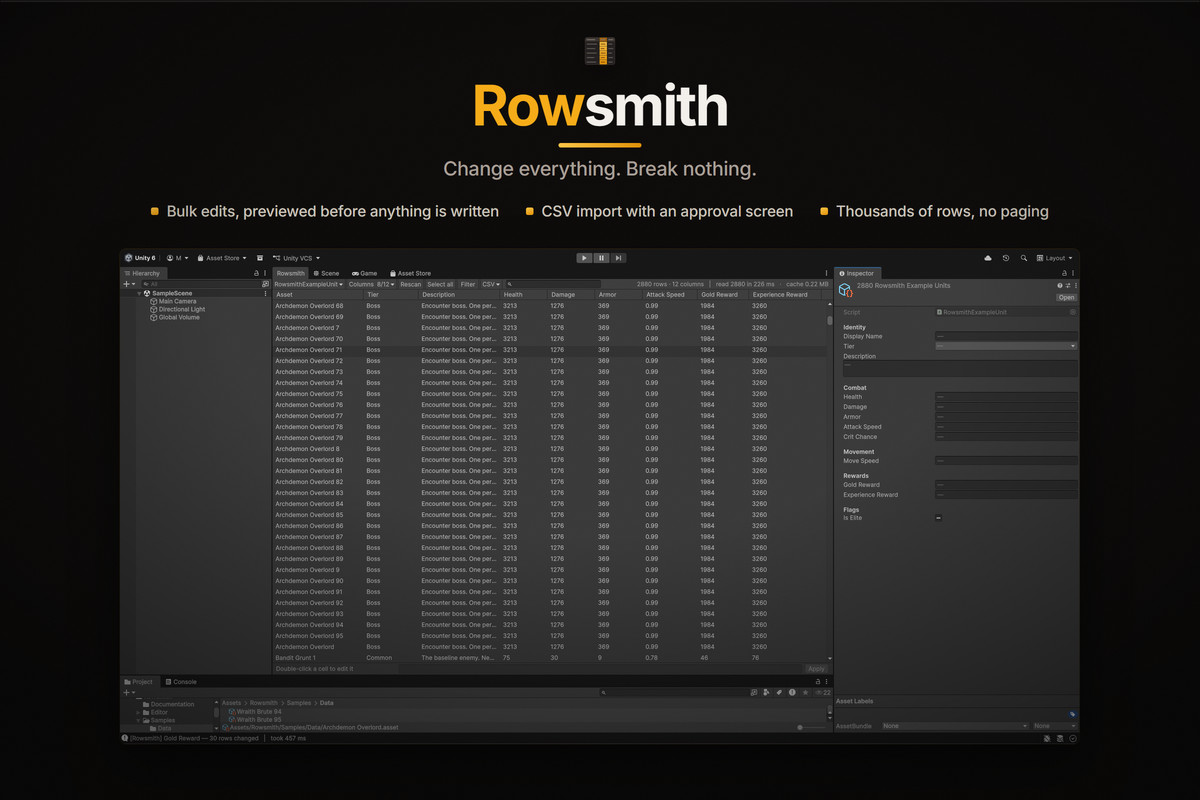Open the Account M dropdown

pos(178,258)
